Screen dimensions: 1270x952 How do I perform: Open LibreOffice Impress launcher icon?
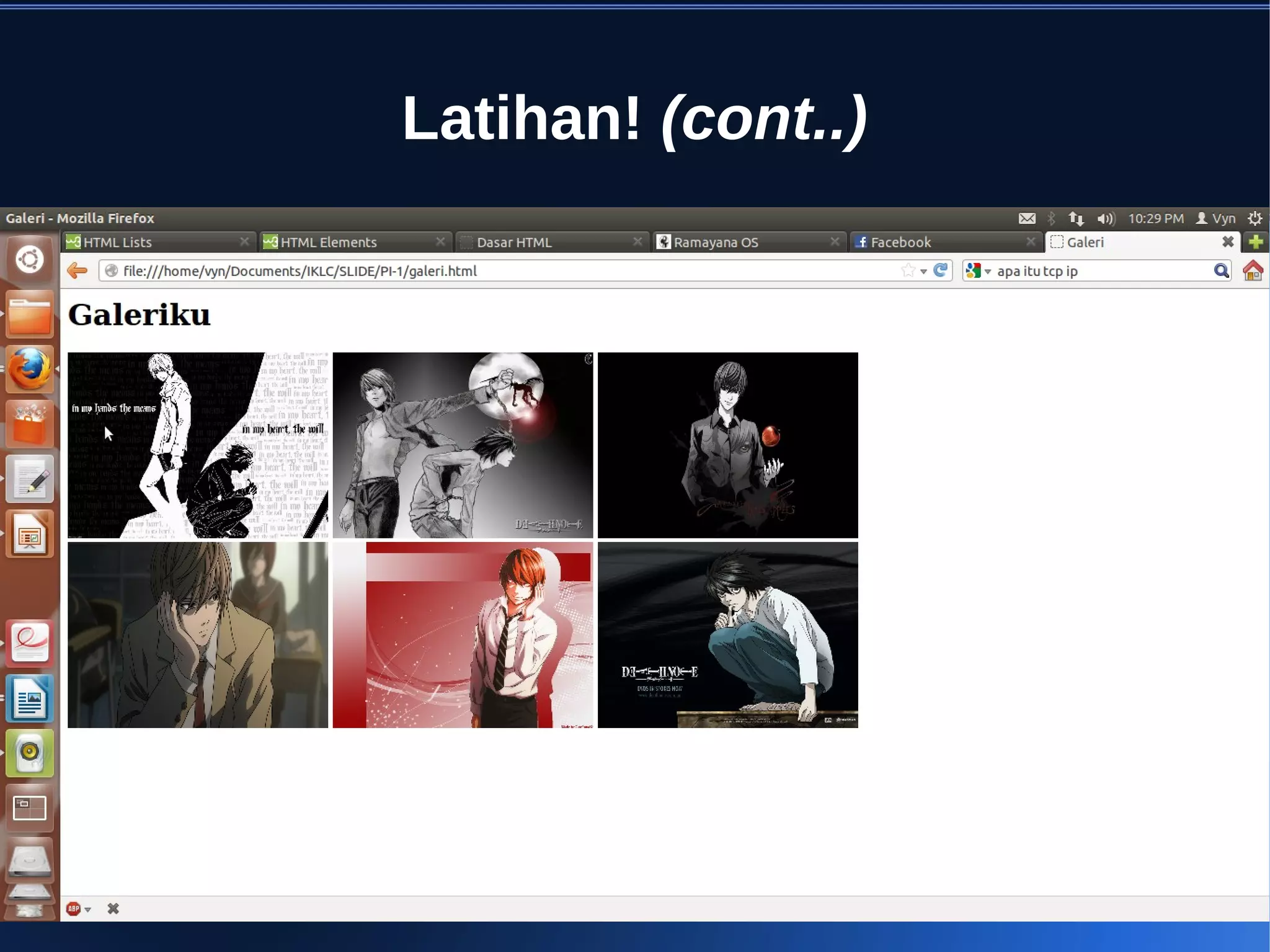(x=29, y=534)
